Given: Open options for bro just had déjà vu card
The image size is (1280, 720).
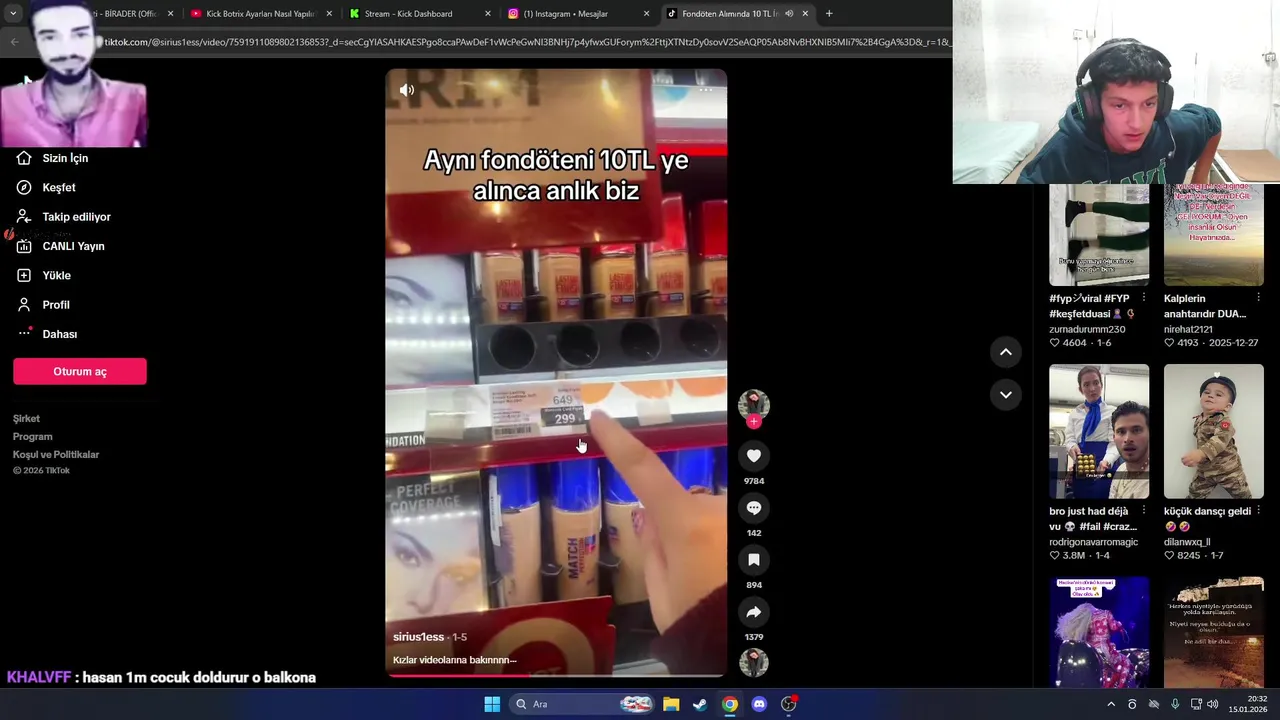Looking at the screenshot, I should 1144,511.
